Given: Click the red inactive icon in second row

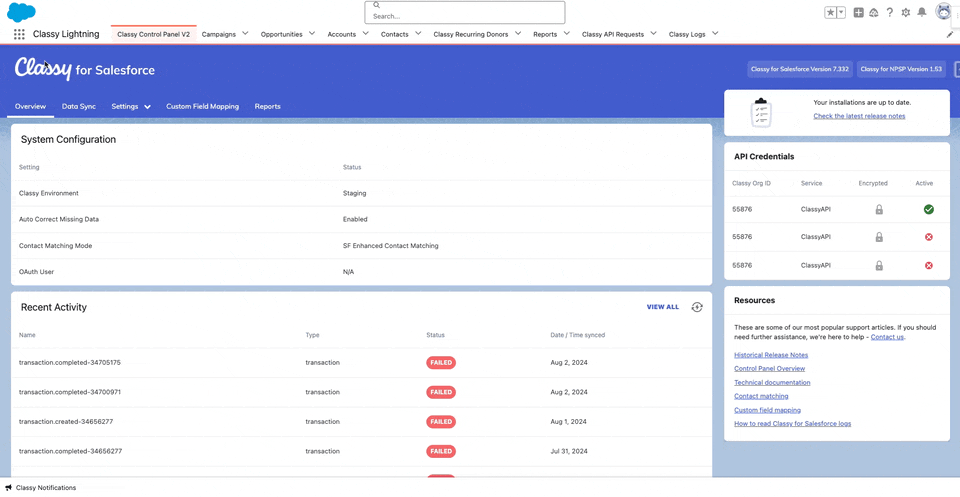Looking at the screenshot, I should (928, 237).
